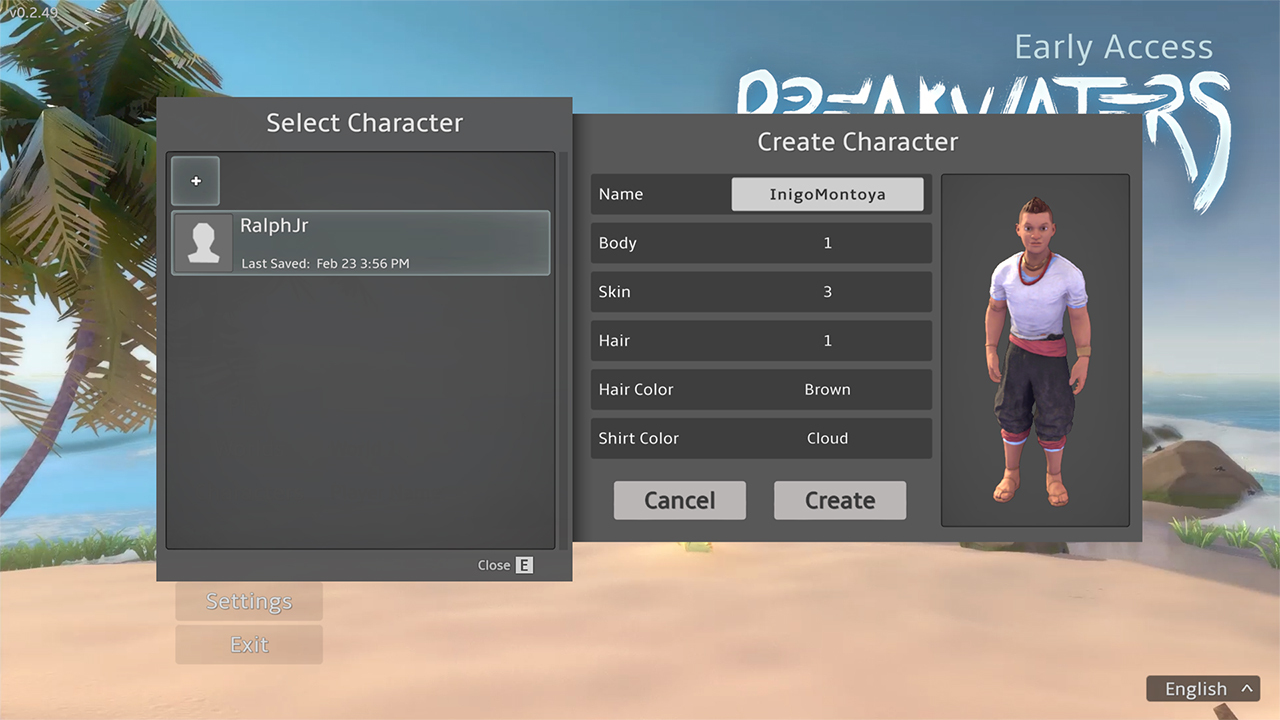Change the Shirt Color from Cloud
Viewport: 1280px width, 720px height.
(827, 438)
